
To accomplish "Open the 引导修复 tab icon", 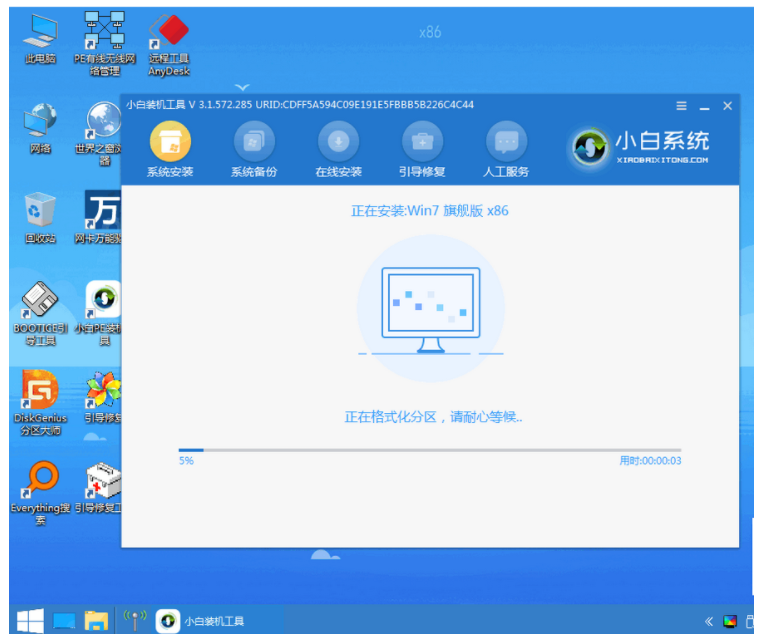I will [423, 141].
